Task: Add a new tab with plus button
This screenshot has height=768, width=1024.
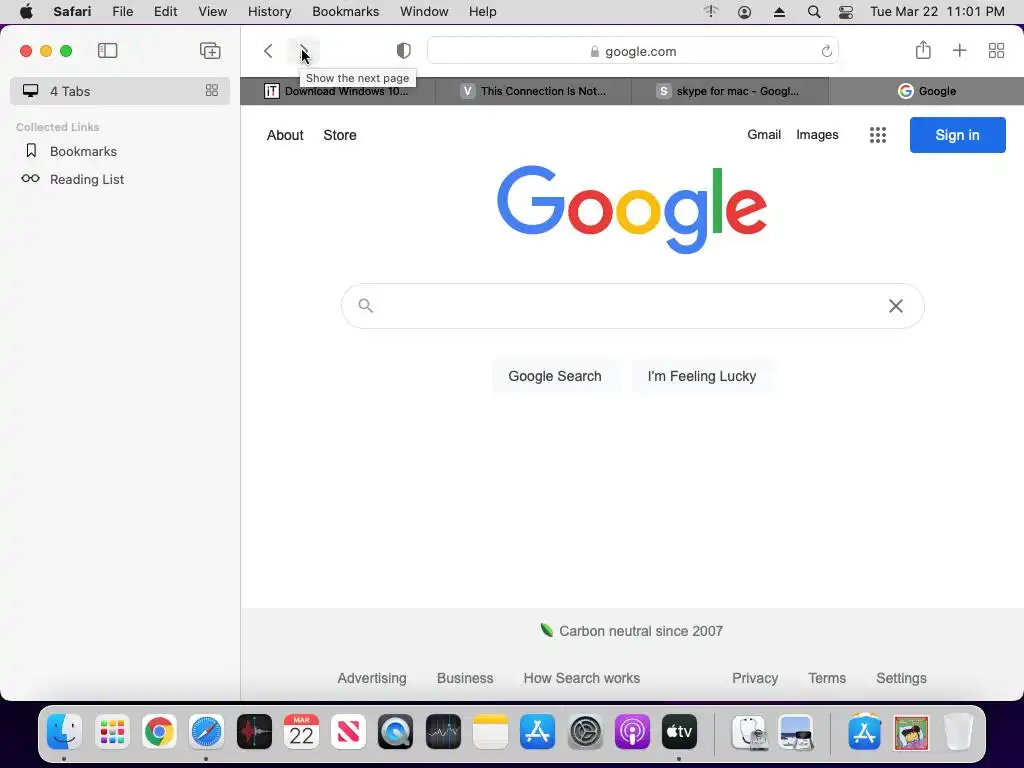Action: (959, 51)
